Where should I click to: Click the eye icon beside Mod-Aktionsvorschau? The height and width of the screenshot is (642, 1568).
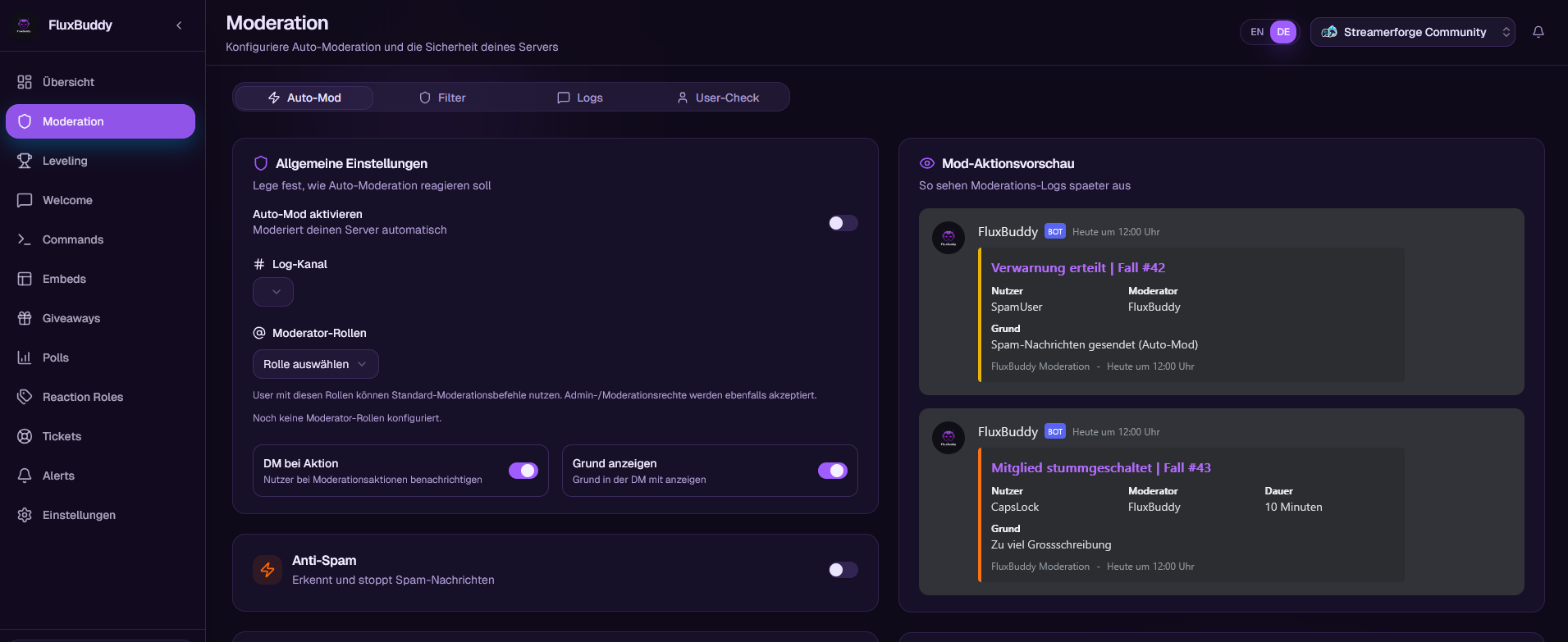pyautogui.click(x=927, y=163)
